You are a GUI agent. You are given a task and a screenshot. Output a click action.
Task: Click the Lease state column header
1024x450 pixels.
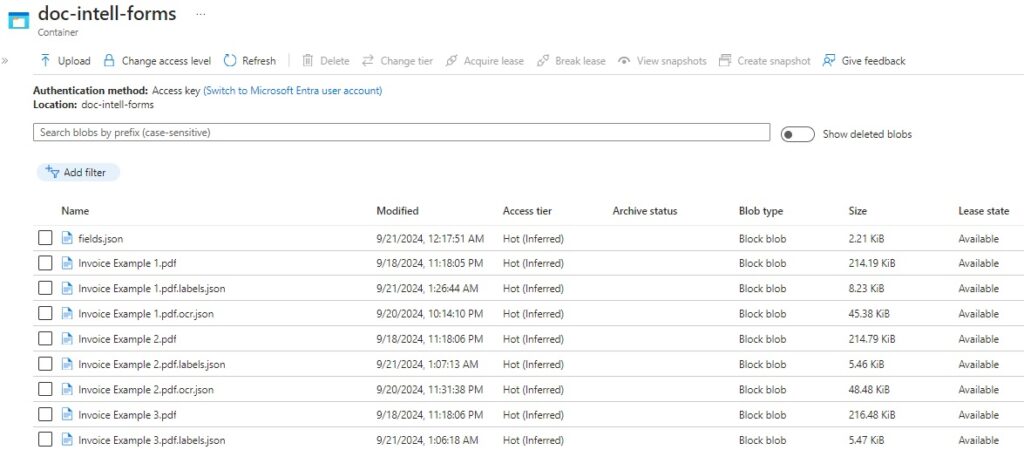(984, 211)
